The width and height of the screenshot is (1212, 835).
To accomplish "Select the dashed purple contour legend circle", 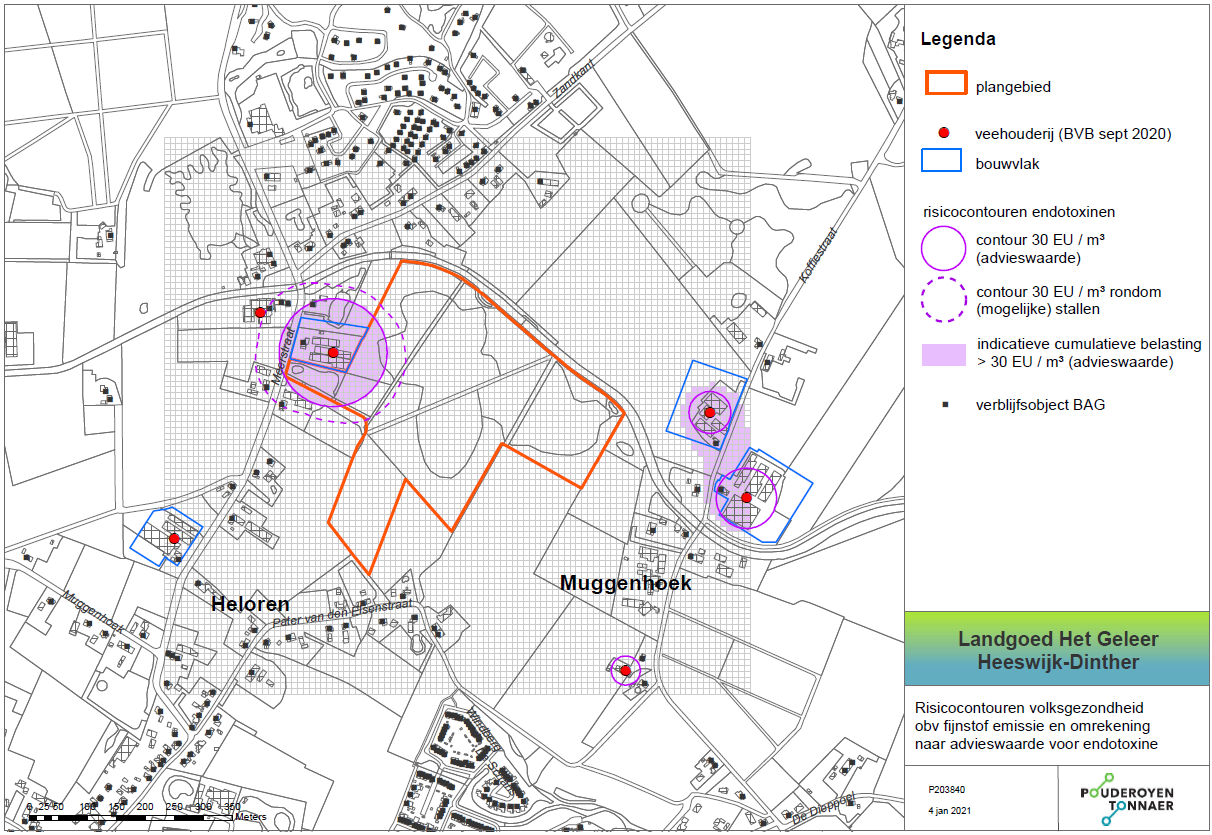I will point(943,299).
